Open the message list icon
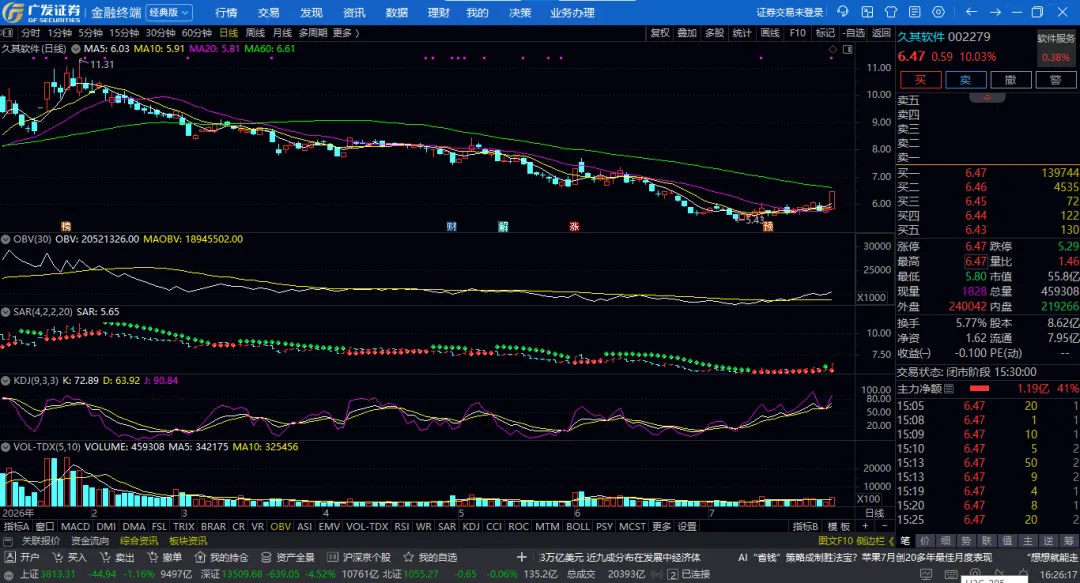Screen dimensions: 1080x583 coord(915,12)
